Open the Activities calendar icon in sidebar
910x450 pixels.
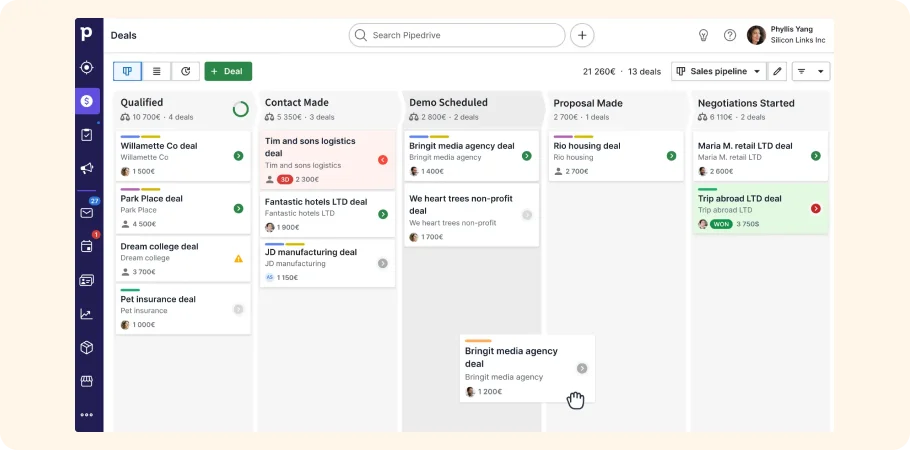tap(86, 246)
